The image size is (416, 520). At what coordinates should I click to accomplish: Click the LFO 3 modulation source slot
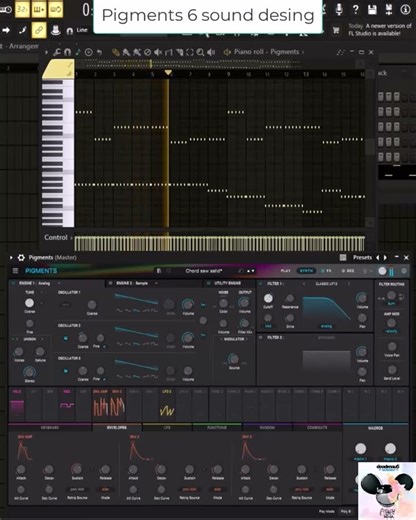pyautogui.click(x=167, y=404)
